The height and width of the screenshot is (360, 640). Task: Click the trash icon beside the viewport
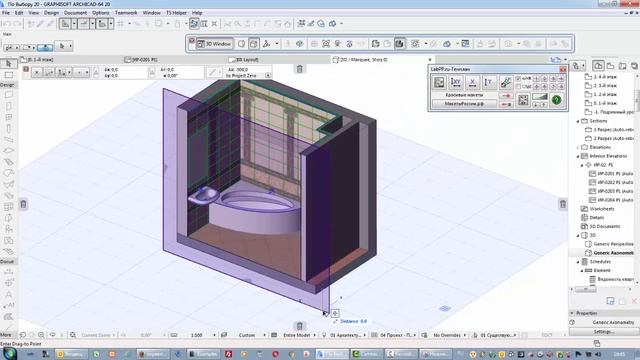coord(24,204)
